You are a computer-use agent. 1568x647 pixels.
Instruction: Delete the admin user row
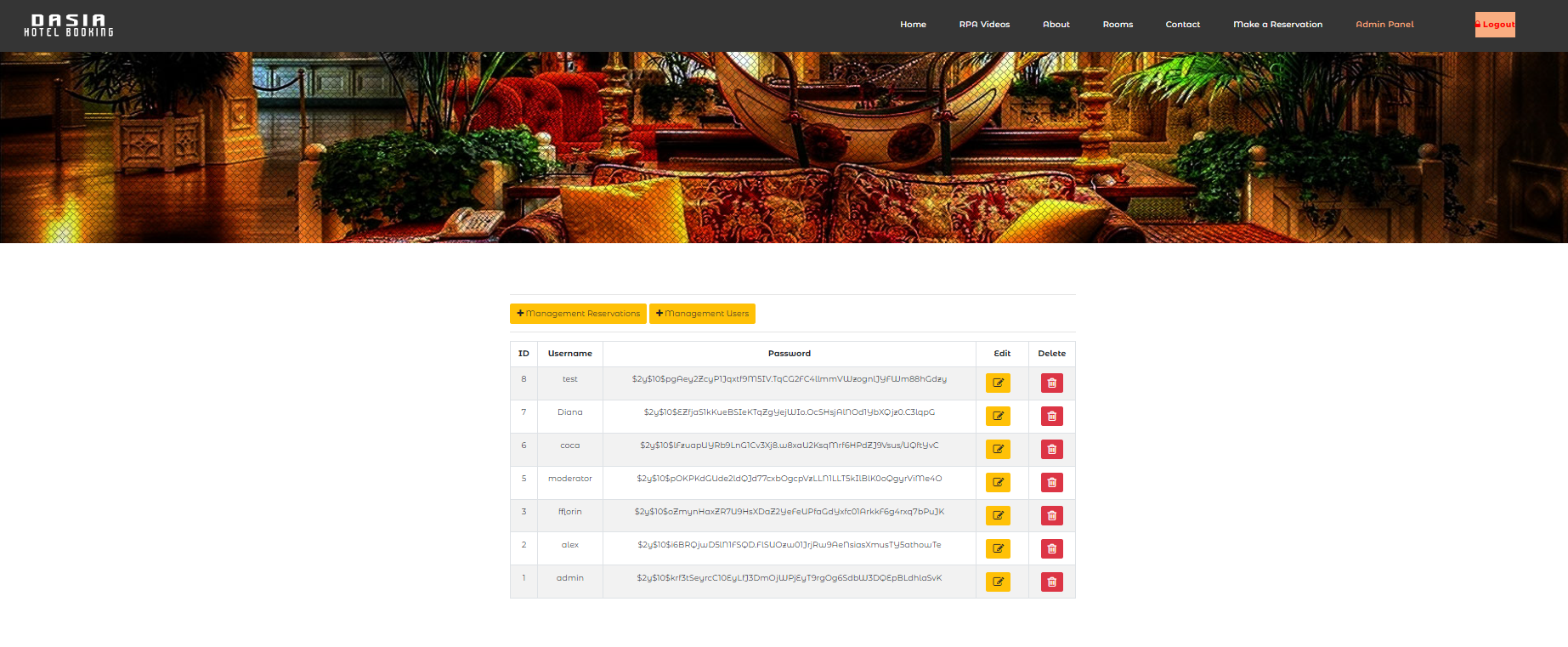[1051, 582]
